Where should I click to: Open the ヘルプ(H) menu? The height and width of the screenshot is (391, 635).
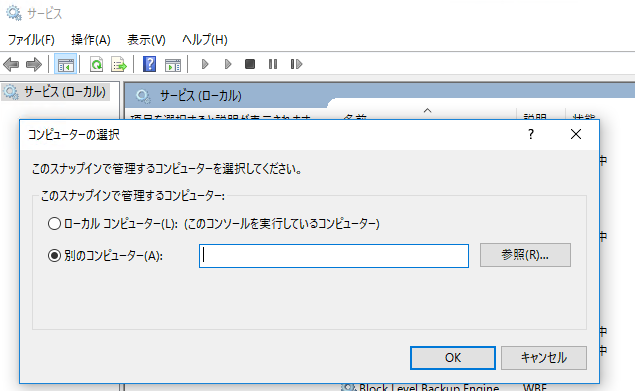tap(205, 40)
